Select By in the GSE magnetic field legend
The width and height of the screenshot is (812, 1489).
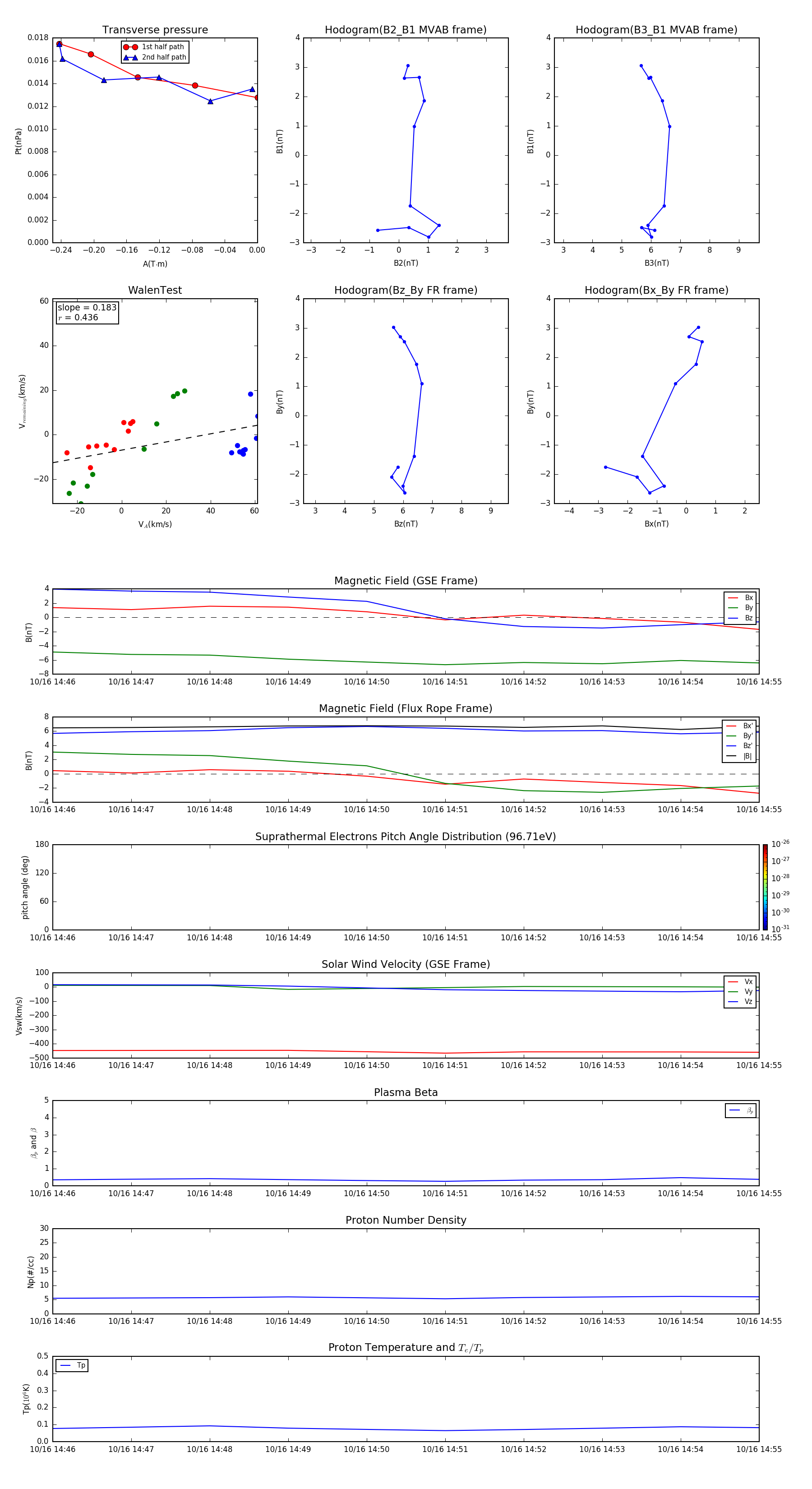[740, 607]
